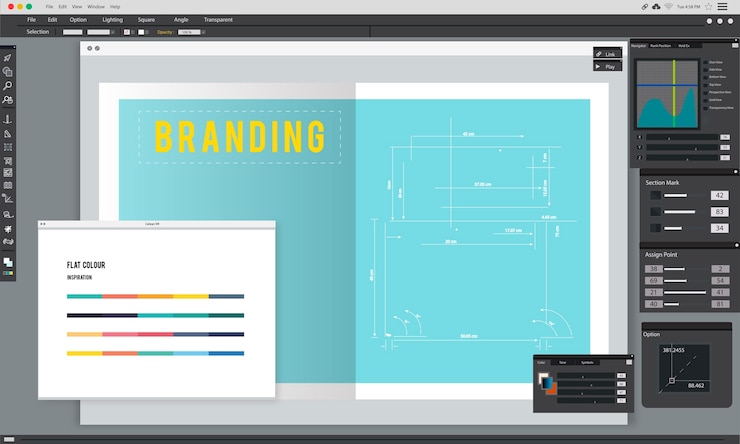This screenshot has height=444, width=740.
Task: Open Help in the top system menu
Action: coord(115,7)
